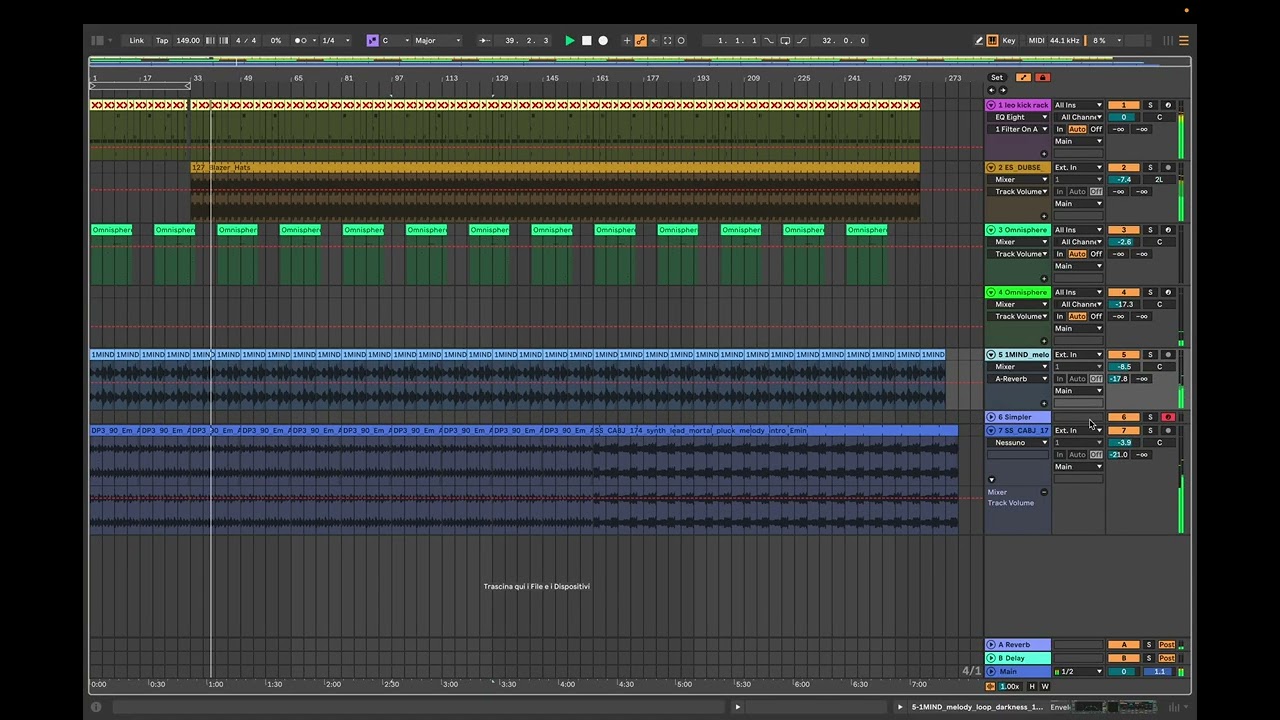Image resolution: width=1280 pixels, height=720 pixels.
Task: Toggle Computer MIDI Keyboard icon
Action: click(992, 40)
